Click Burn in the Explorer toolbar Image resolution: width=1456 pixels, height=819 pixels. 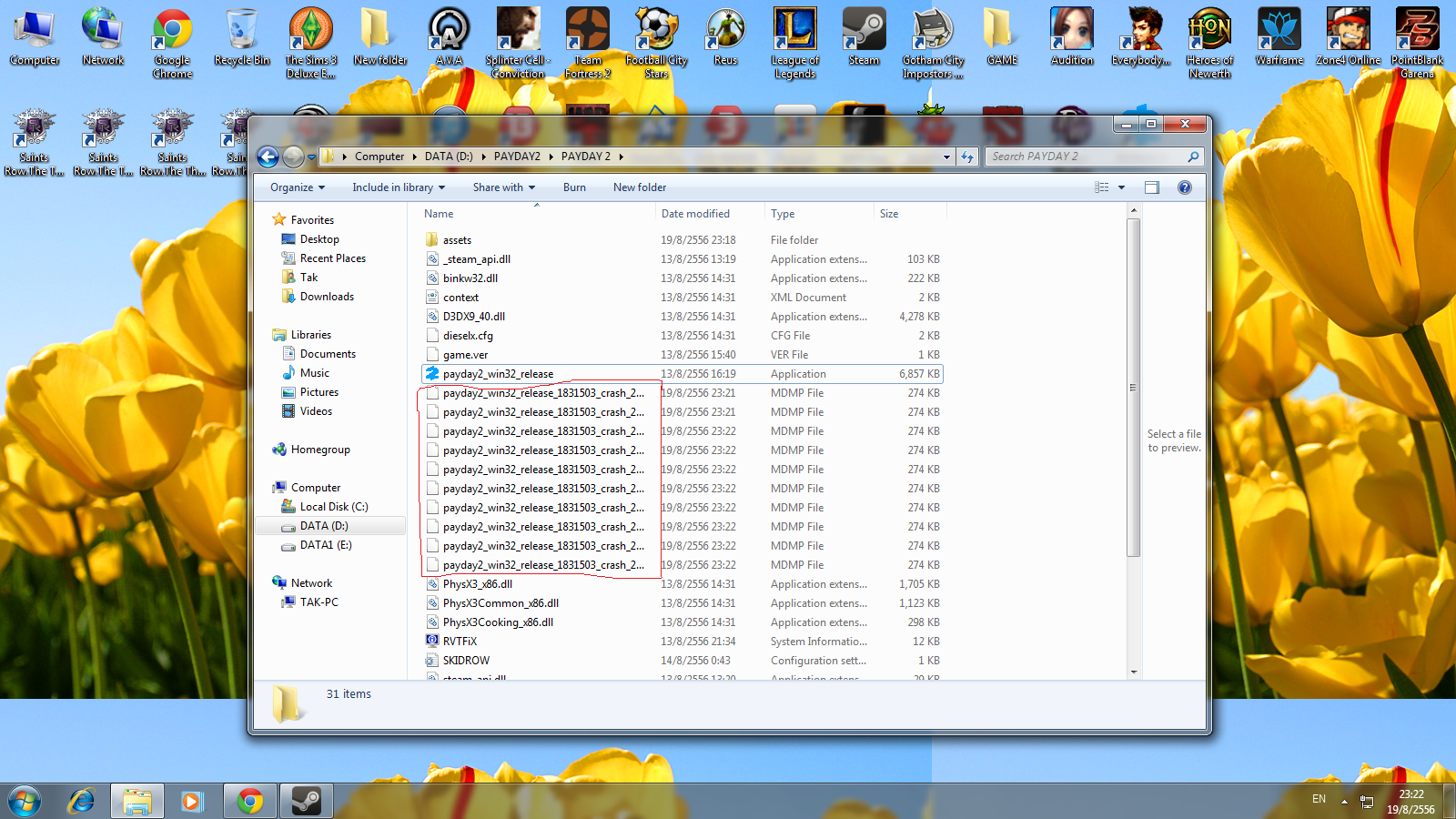(x=574, y=187)
